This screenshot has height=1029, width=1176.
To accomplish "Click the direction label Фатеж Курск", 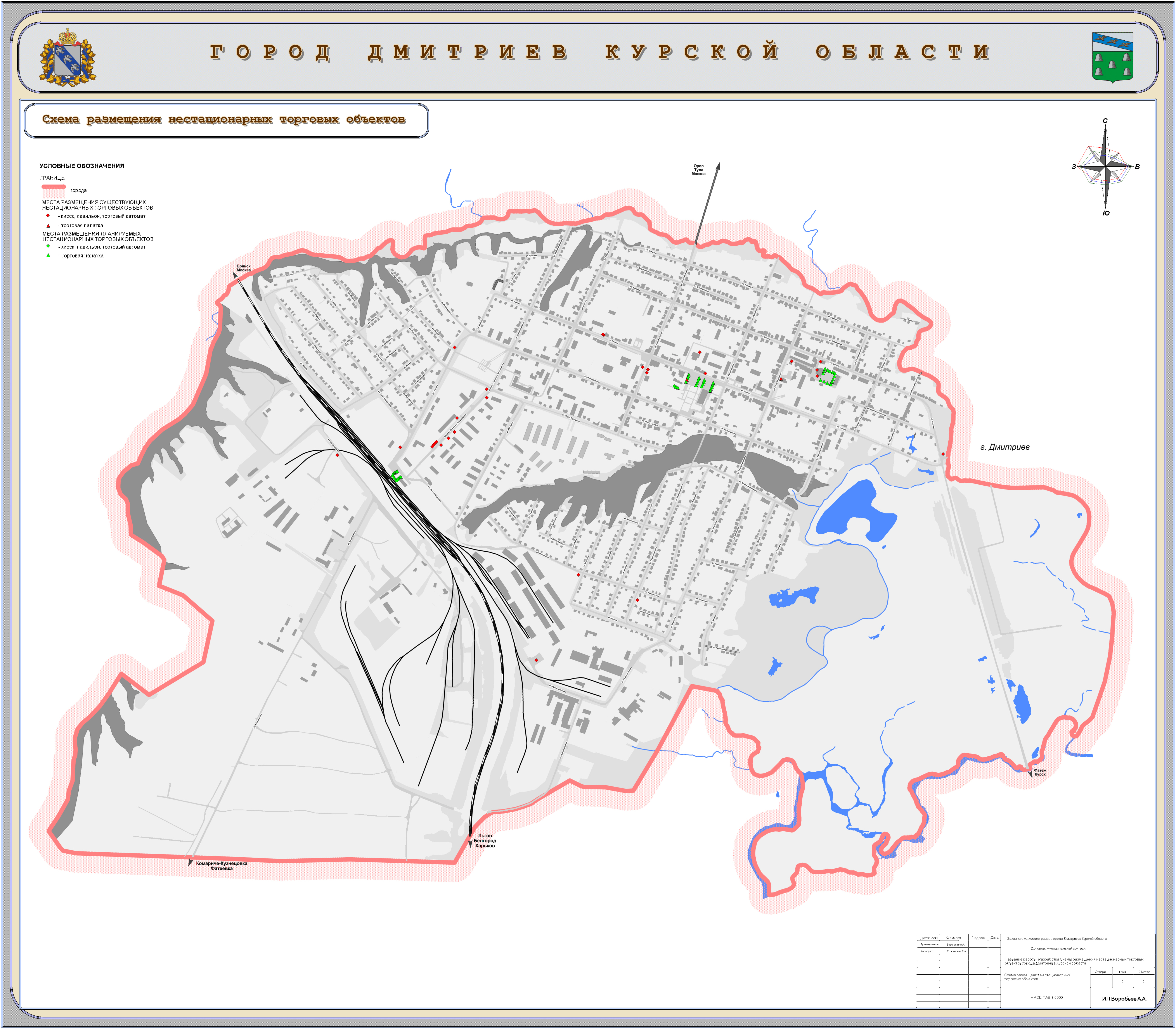I will point(1040,772).
